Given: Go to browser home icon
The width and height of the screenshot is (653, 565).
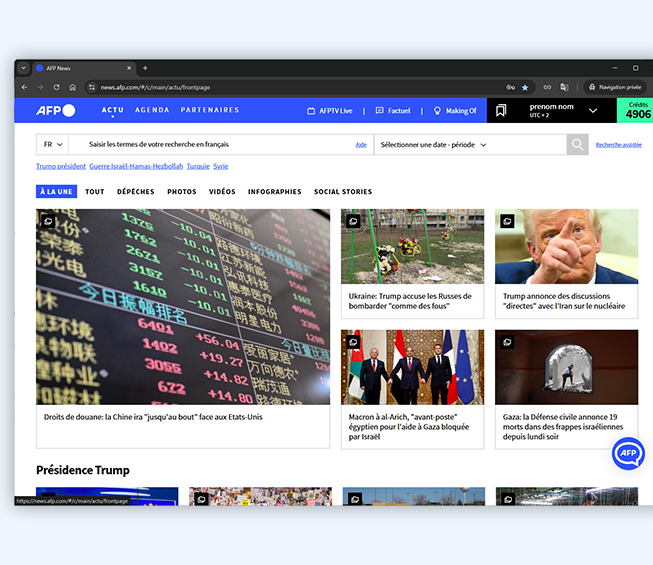Looking at the screenshot, I should click(x=72, y=87).
